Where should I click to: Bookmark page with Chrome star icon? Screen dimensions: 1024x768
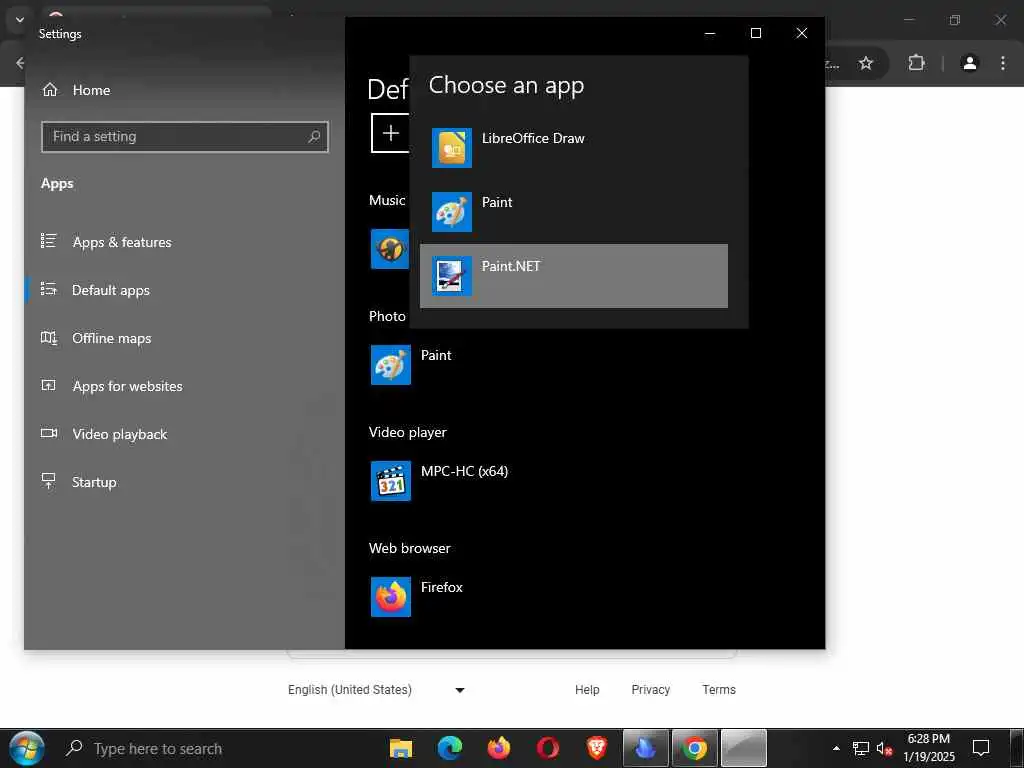click(x=866, y=63)
